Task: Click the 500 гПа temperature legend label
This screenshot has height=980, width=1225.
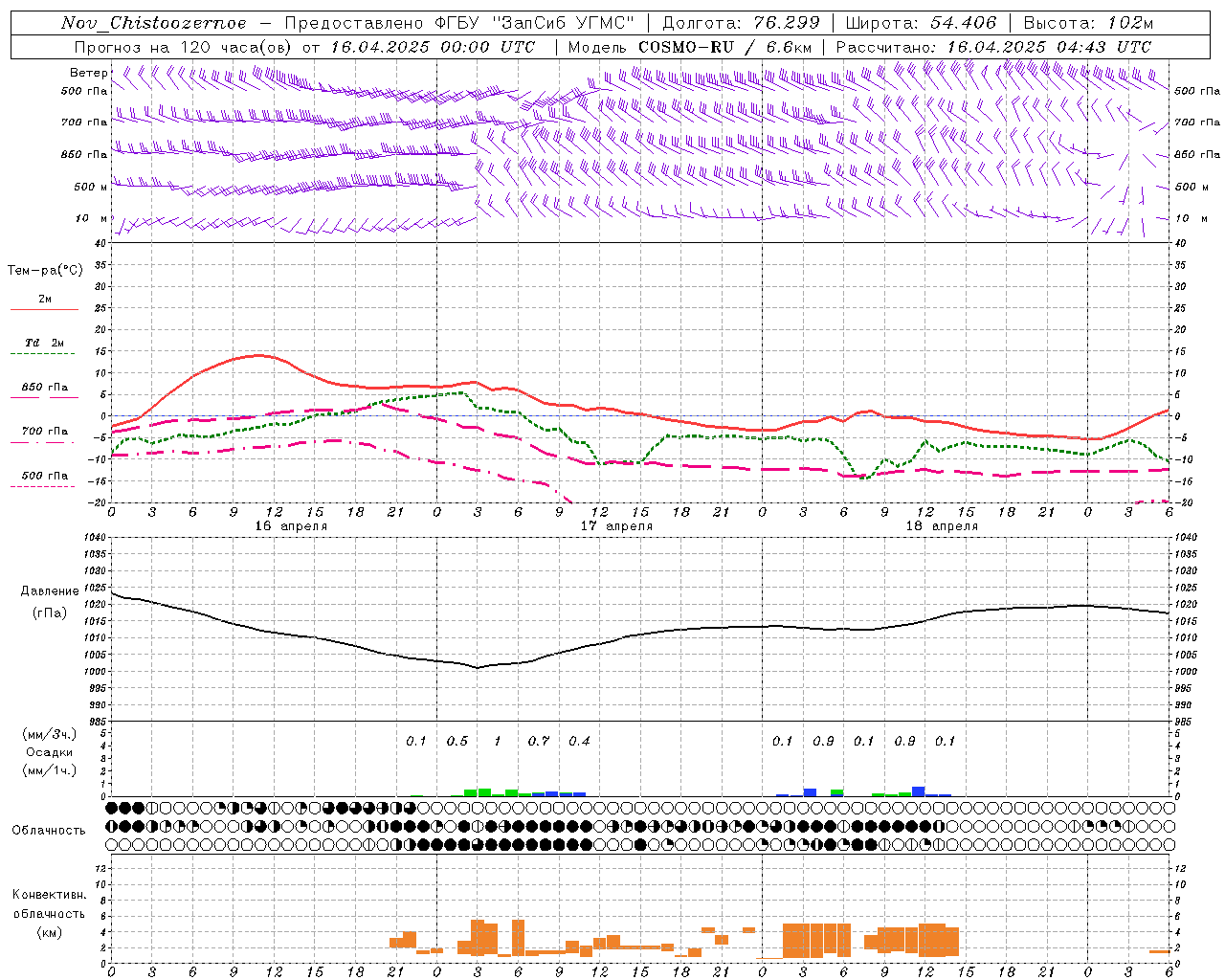Action: pos(45,475)
